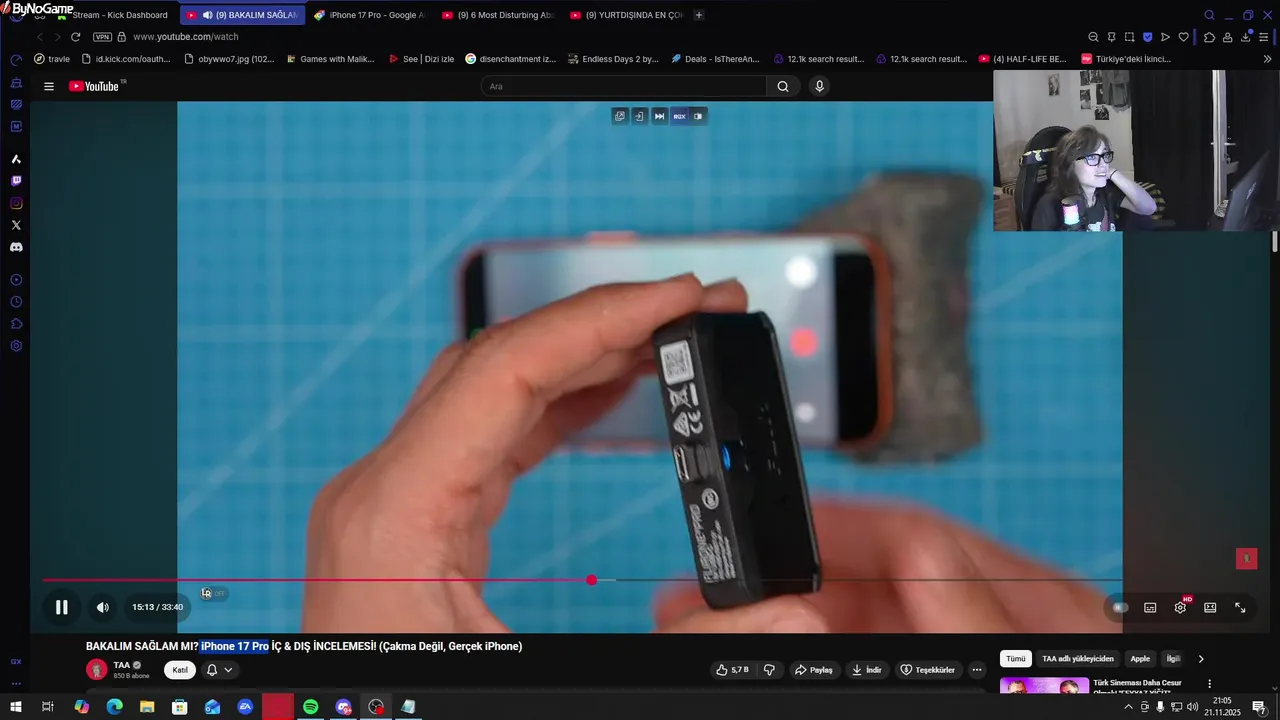
Task: Click the pin icon in browser toolbar
Action: (1111, 37)
